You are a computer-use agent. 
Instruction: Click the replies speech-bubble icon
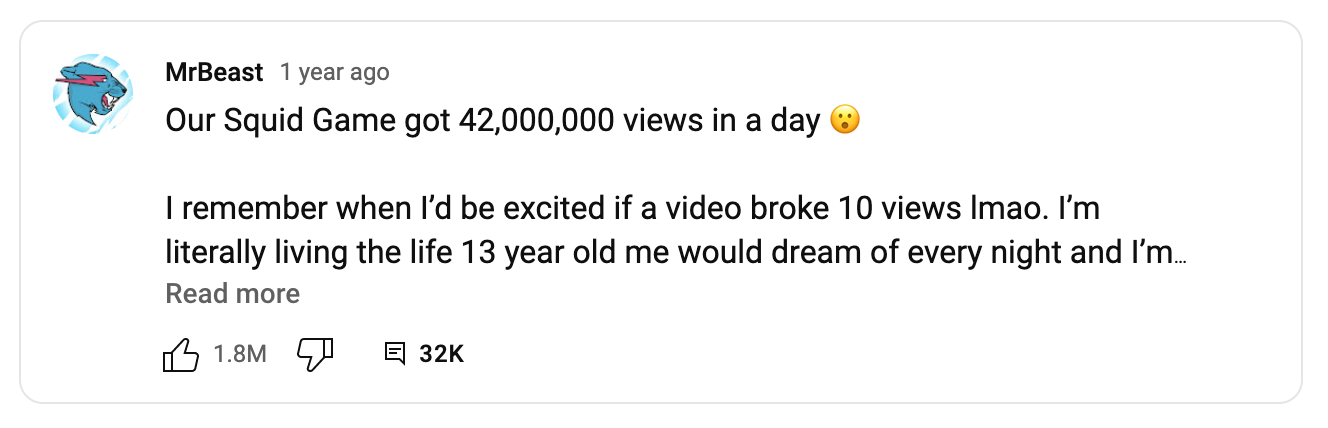click(395, 354)
